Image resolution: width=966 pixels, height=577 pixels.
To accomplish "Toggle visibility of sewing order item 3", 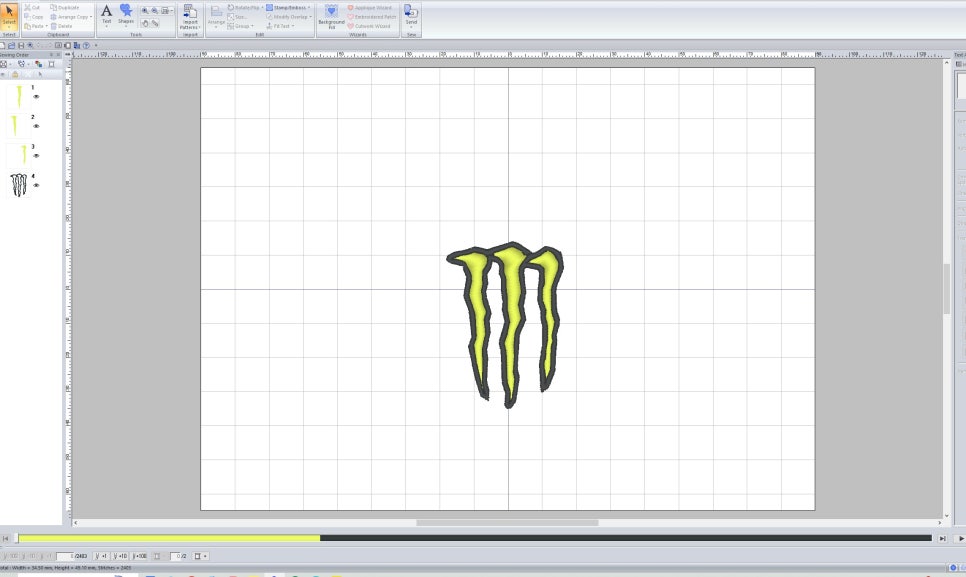I will coord(36,156).
